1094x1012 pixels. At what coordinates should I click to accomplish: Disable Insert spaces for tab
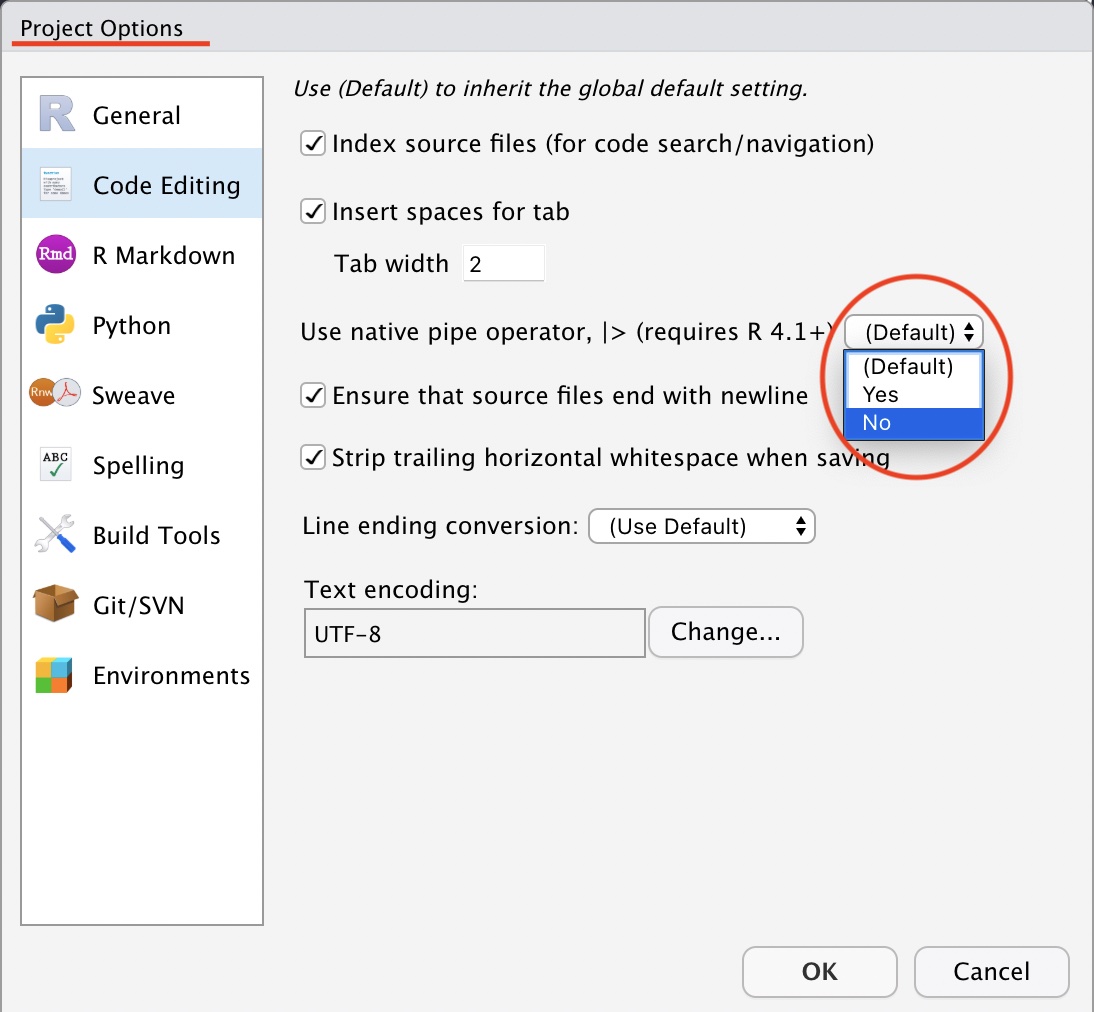[312, 211]
